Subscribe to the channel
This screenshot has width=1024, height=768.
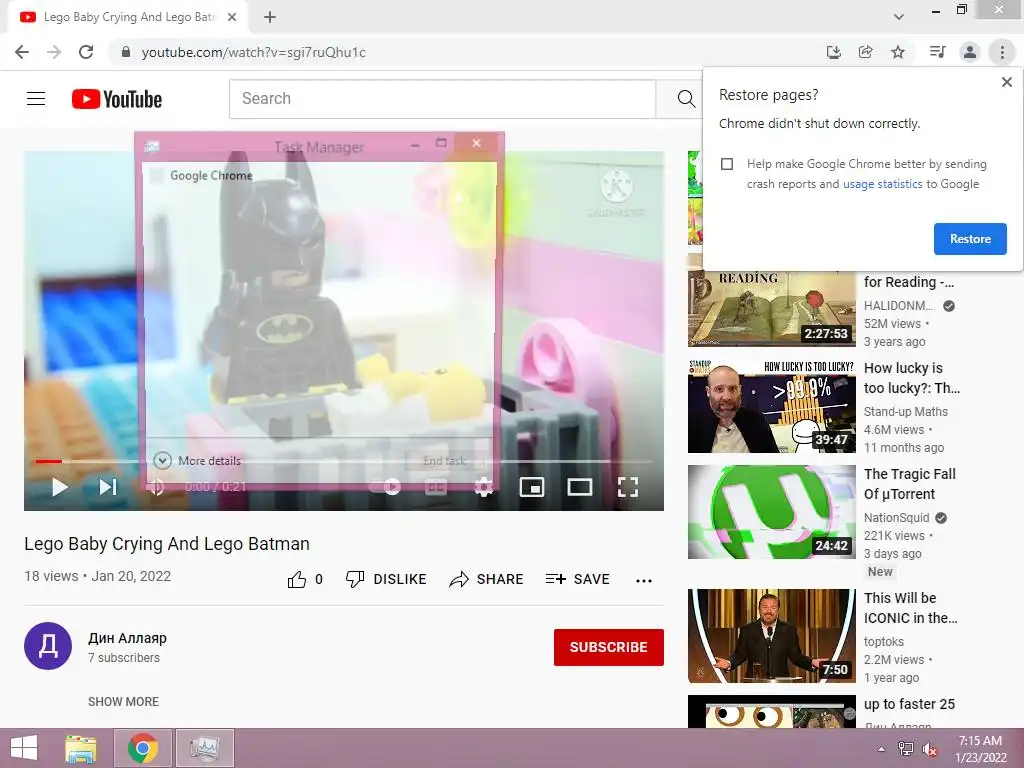coord(609,647)
